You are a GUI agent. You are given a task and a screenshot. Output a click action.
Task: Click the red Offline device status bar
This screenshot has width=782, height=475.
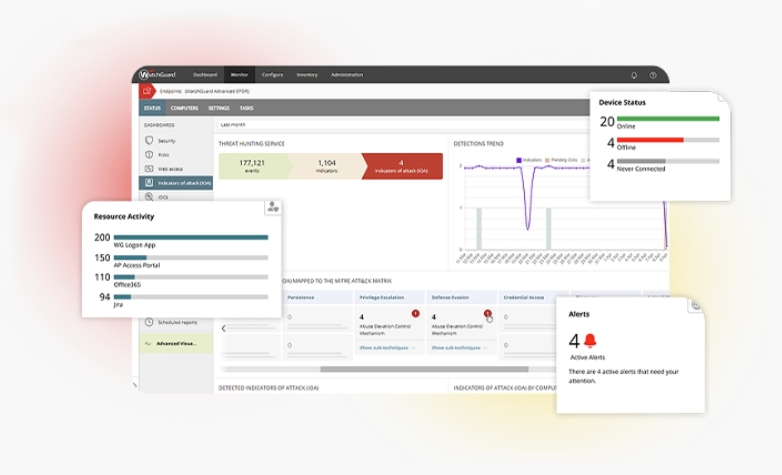pyautogui.click(x=651, y=140)
